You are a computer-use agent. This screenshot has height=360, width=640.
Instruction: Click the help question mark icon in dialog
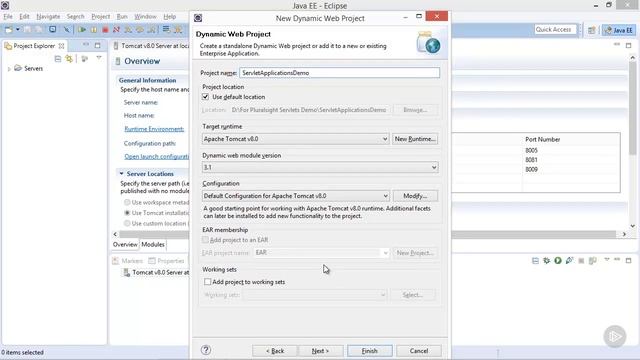(x=206, y=350)
